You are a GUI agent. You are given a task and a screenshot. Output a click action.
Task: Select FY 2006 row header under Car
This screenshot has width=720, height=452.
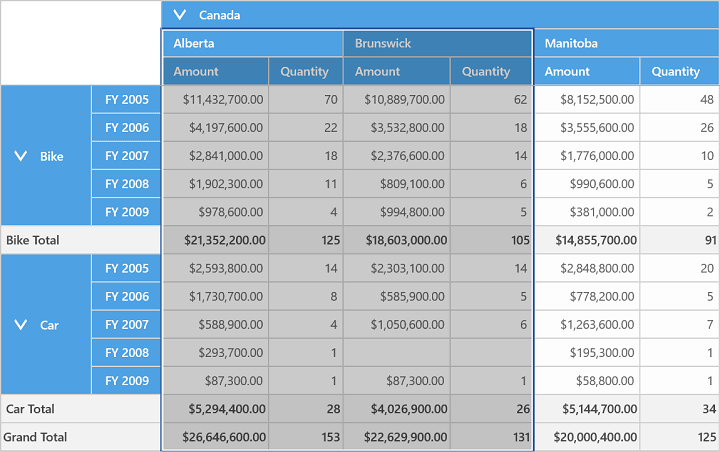[x=126, y=297]
